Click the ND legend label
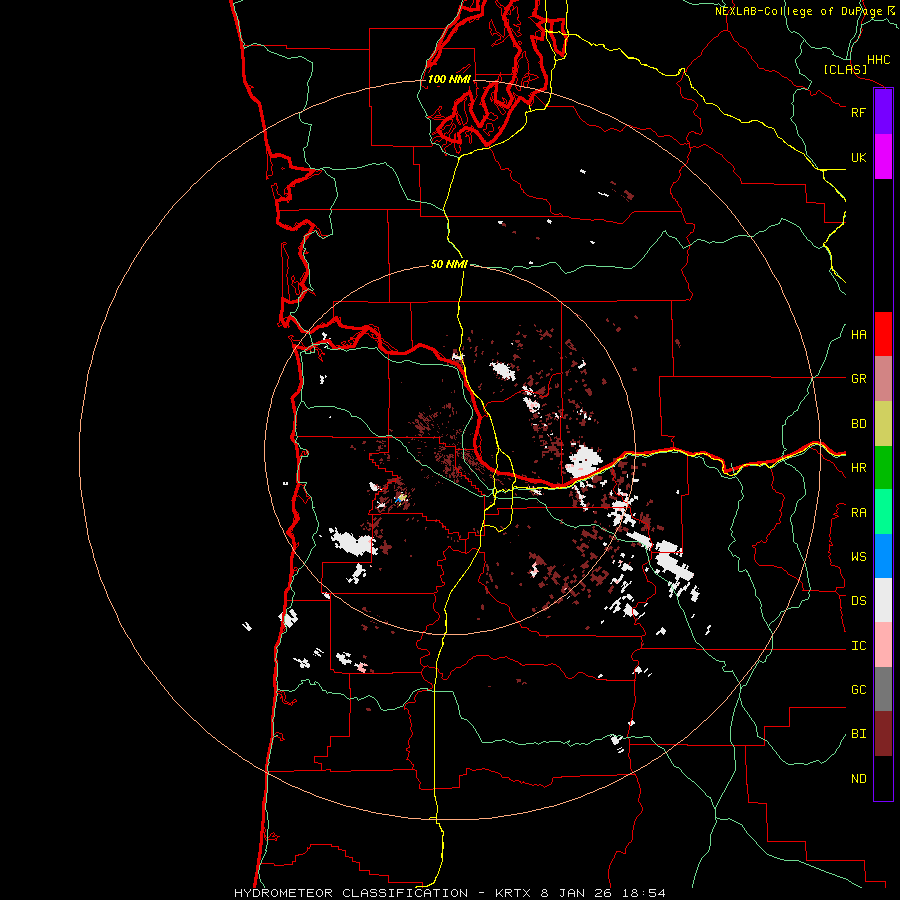Screen dimensions: 900x900 (858, 779)
